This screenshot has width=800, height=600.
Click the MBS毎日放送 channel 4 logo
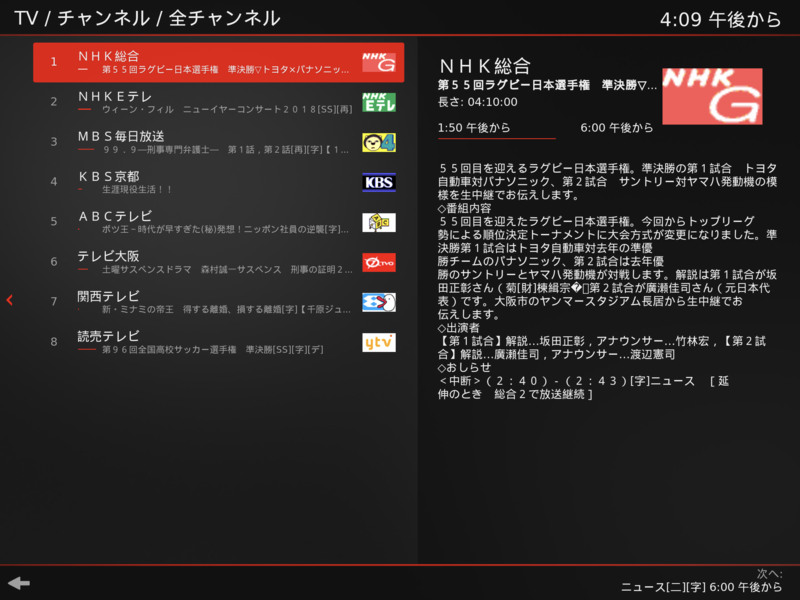tap(379, 142)
